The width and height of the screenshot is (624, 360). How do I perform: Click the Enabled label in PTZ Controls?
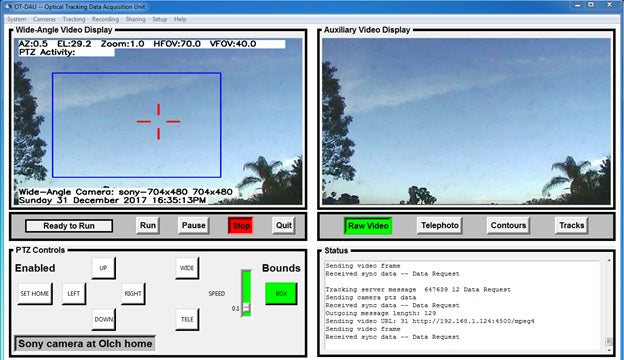point(35,268)
